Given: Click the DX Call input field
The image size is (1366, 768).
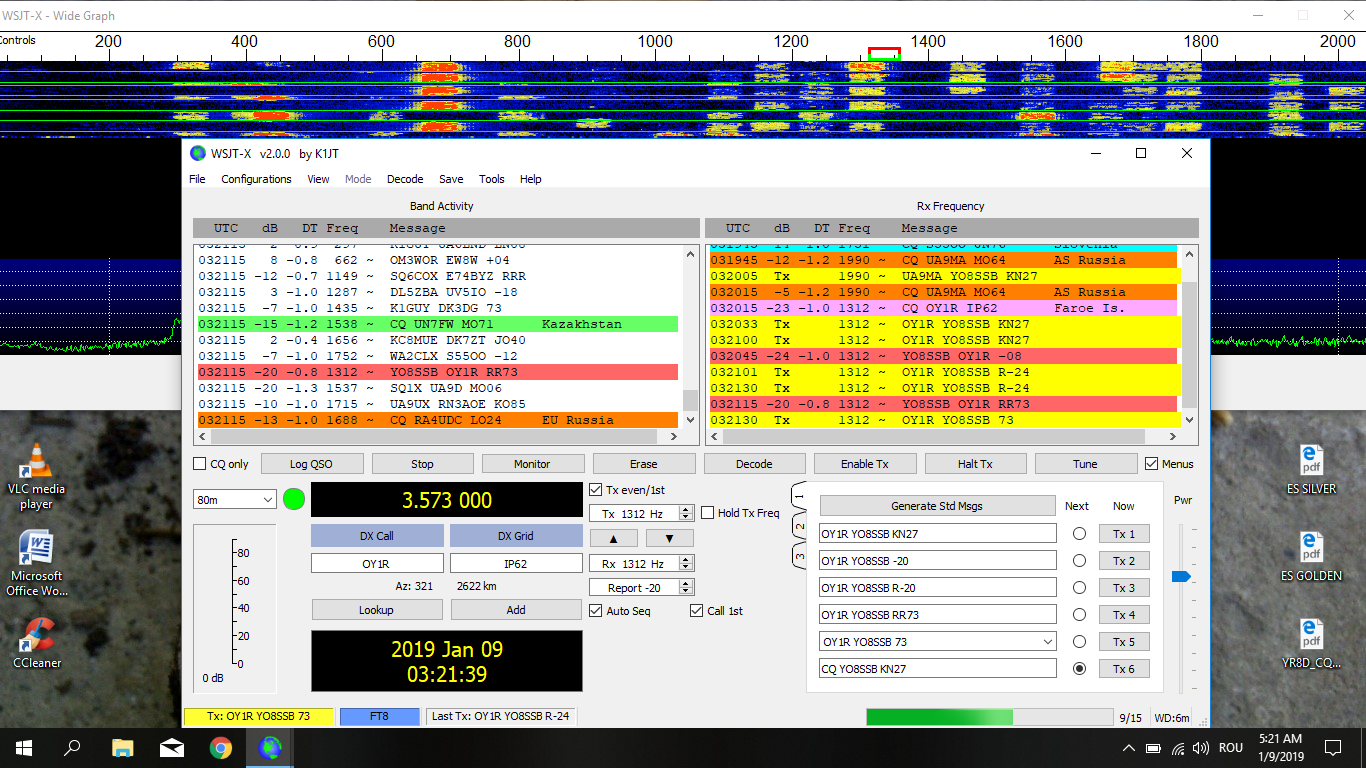Looking at the screenshot, I should pyautogui.click(x=376, y=564).
